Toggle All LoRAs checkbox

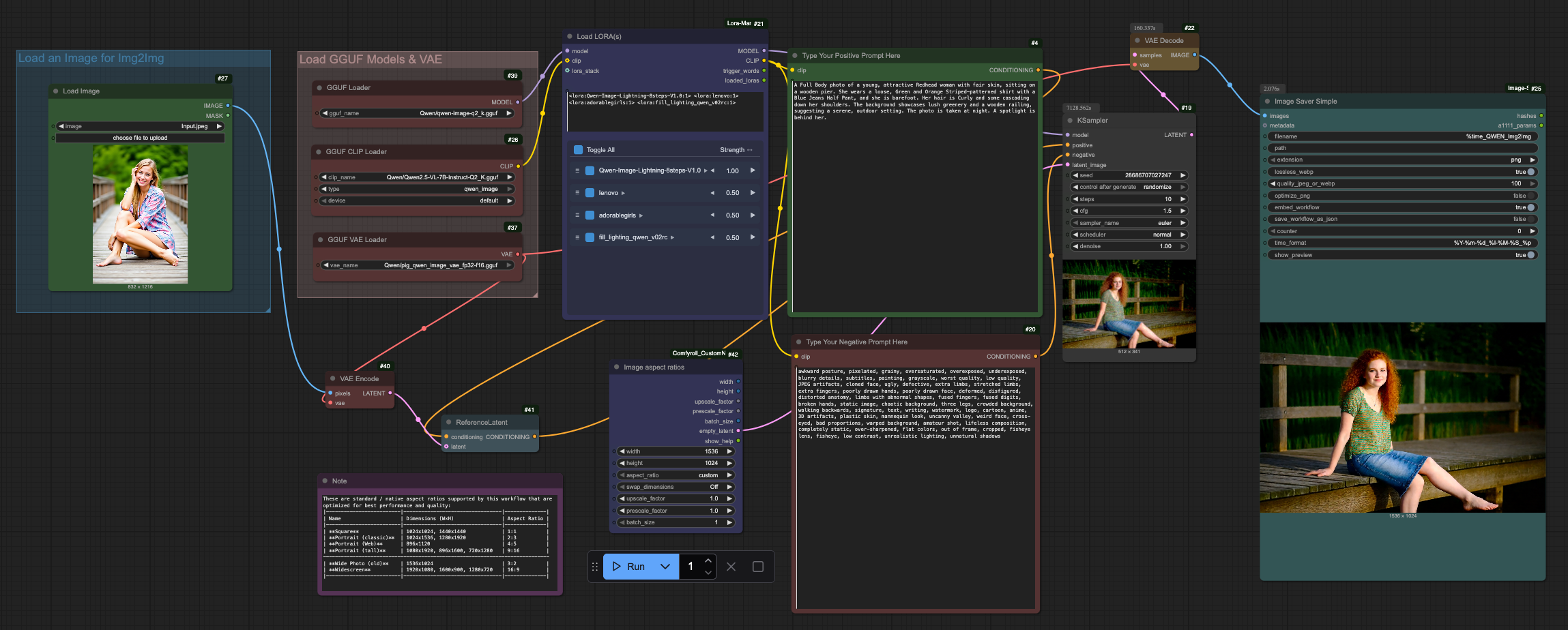point(579,150)
